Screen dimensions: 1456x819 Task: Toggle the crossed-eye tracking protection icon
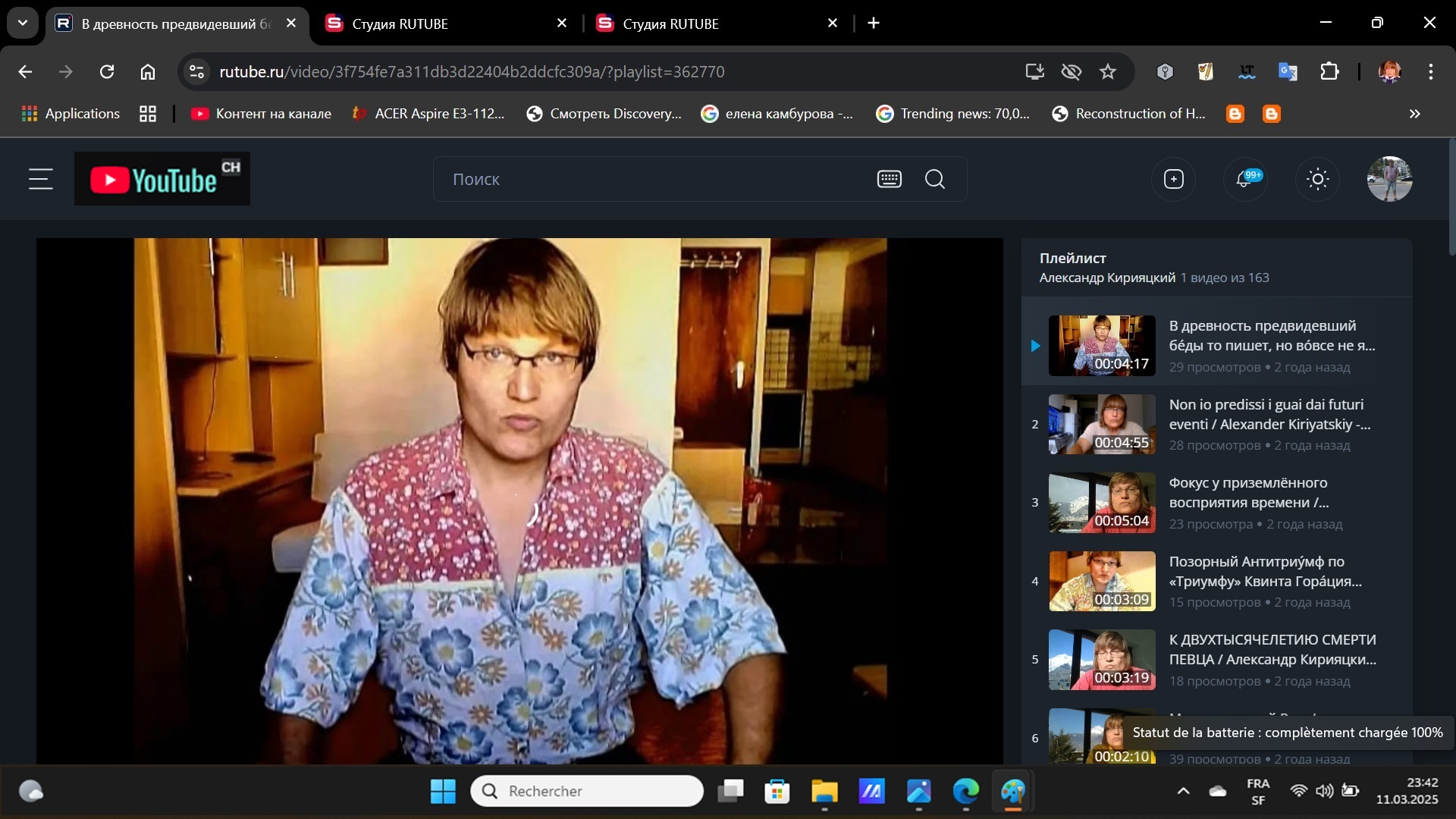pos(1071,71)
